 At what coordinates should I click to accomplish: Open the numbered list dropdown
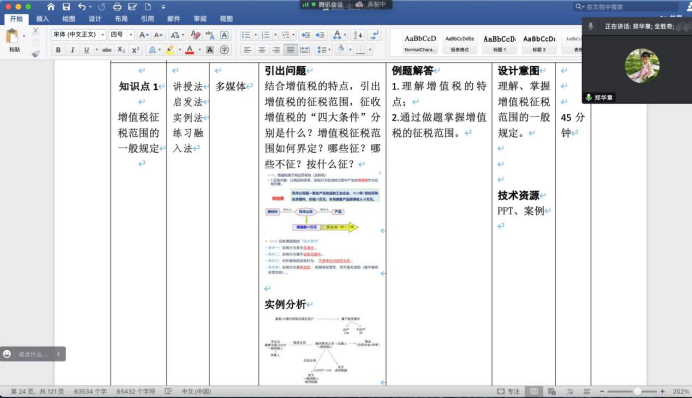(275, 35)
